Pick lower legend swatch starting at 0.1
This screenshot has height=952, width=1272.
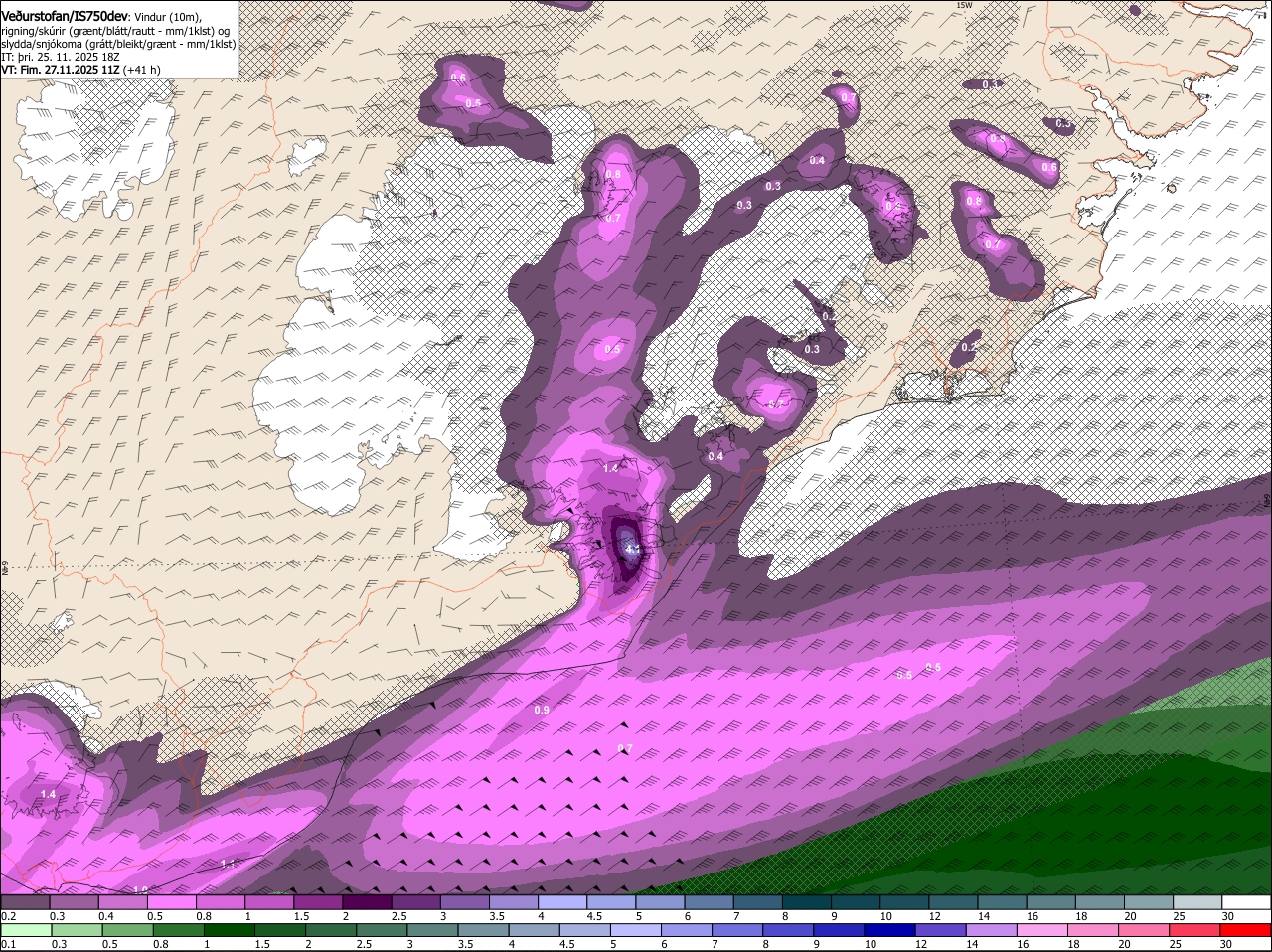tap(26, 930)
